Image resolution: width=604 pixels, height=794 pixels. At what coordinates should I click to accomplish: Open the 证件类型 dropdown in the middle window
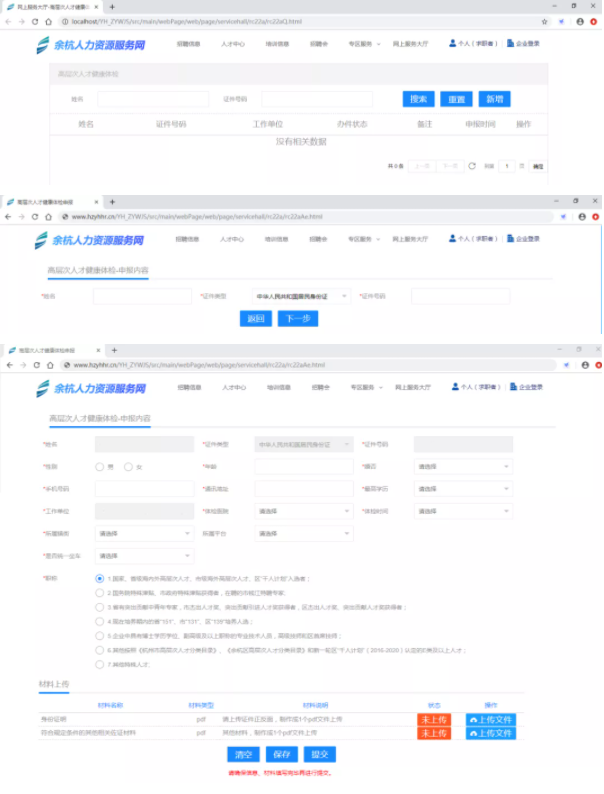[301, 297]
